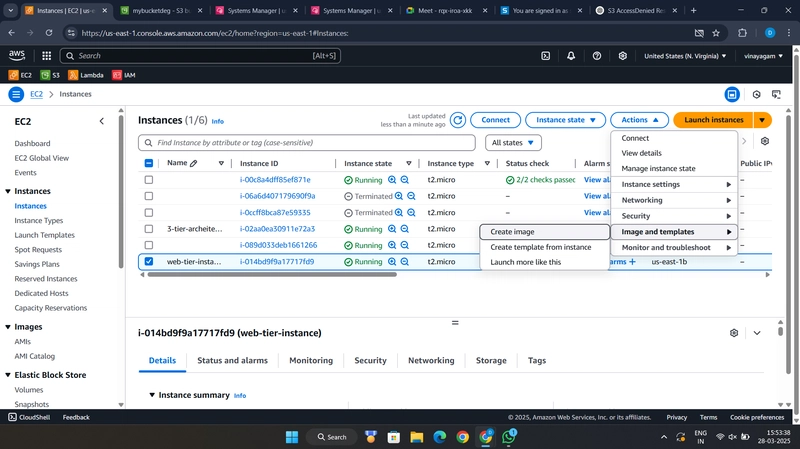Select checkbox for instance i-06a6d407179690f9a

pos(148,196)
